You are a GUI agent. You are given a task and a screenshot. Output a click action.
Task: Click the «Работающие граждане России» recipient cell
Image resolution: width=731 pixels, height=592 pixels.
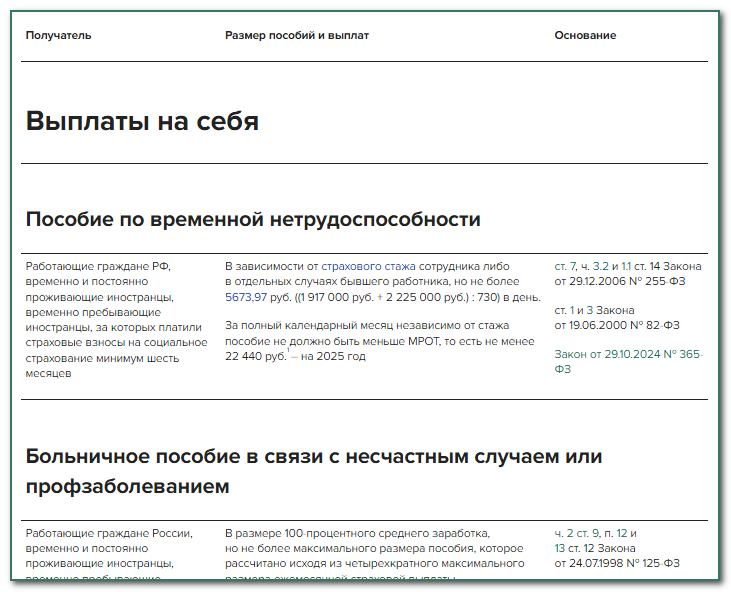(x=108, y=533)
